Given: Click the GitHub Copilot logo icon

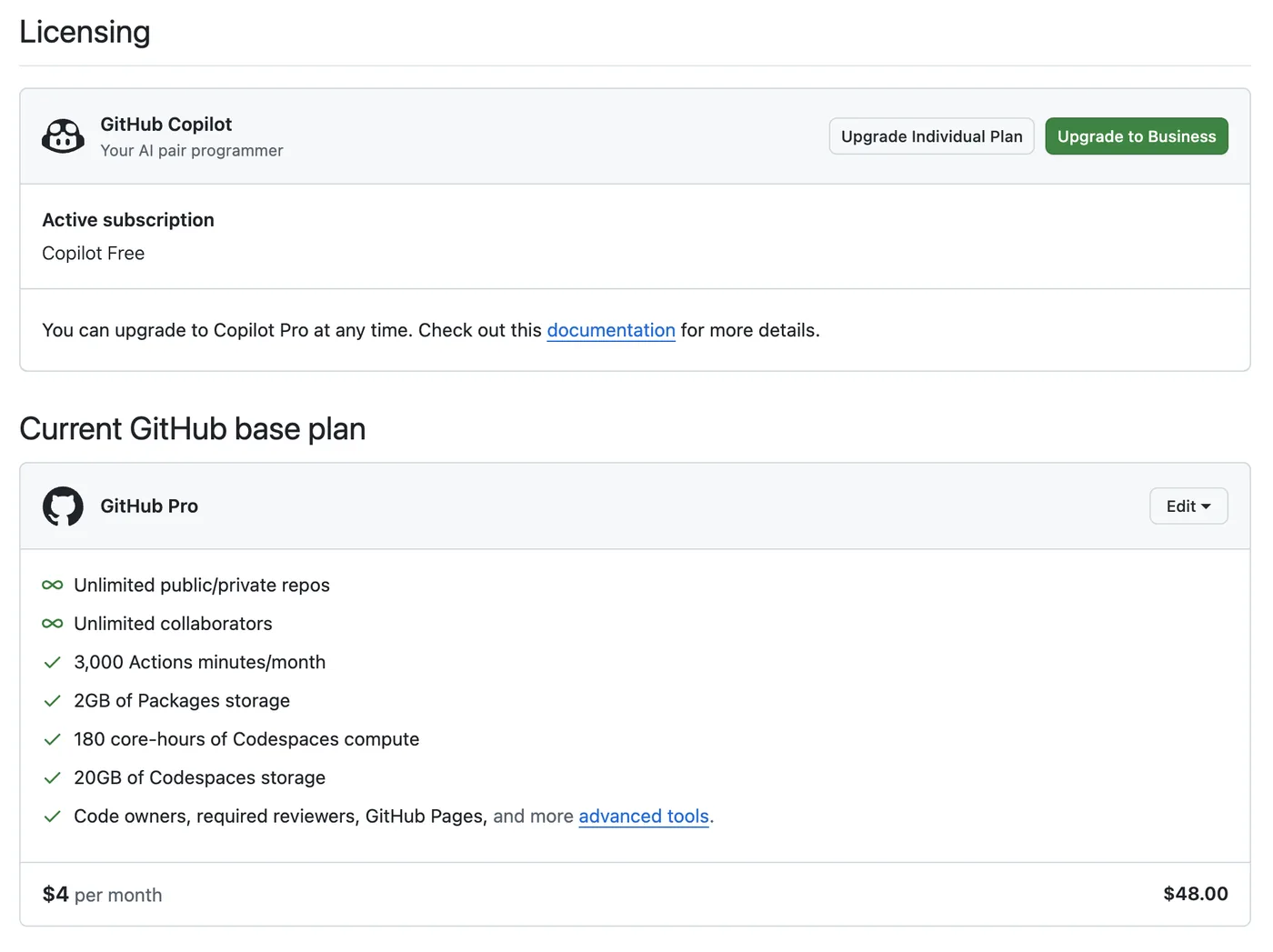Looking at the screenshot, I should (63, 136).
